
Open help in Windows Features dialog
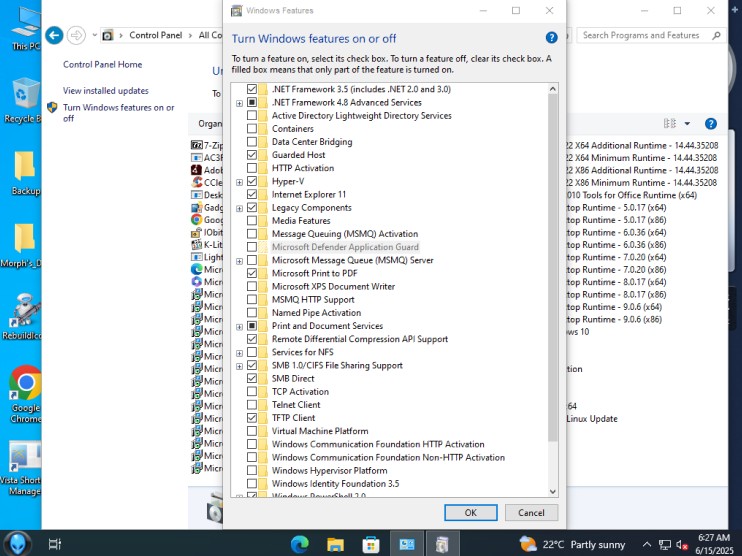pos(551,37)
